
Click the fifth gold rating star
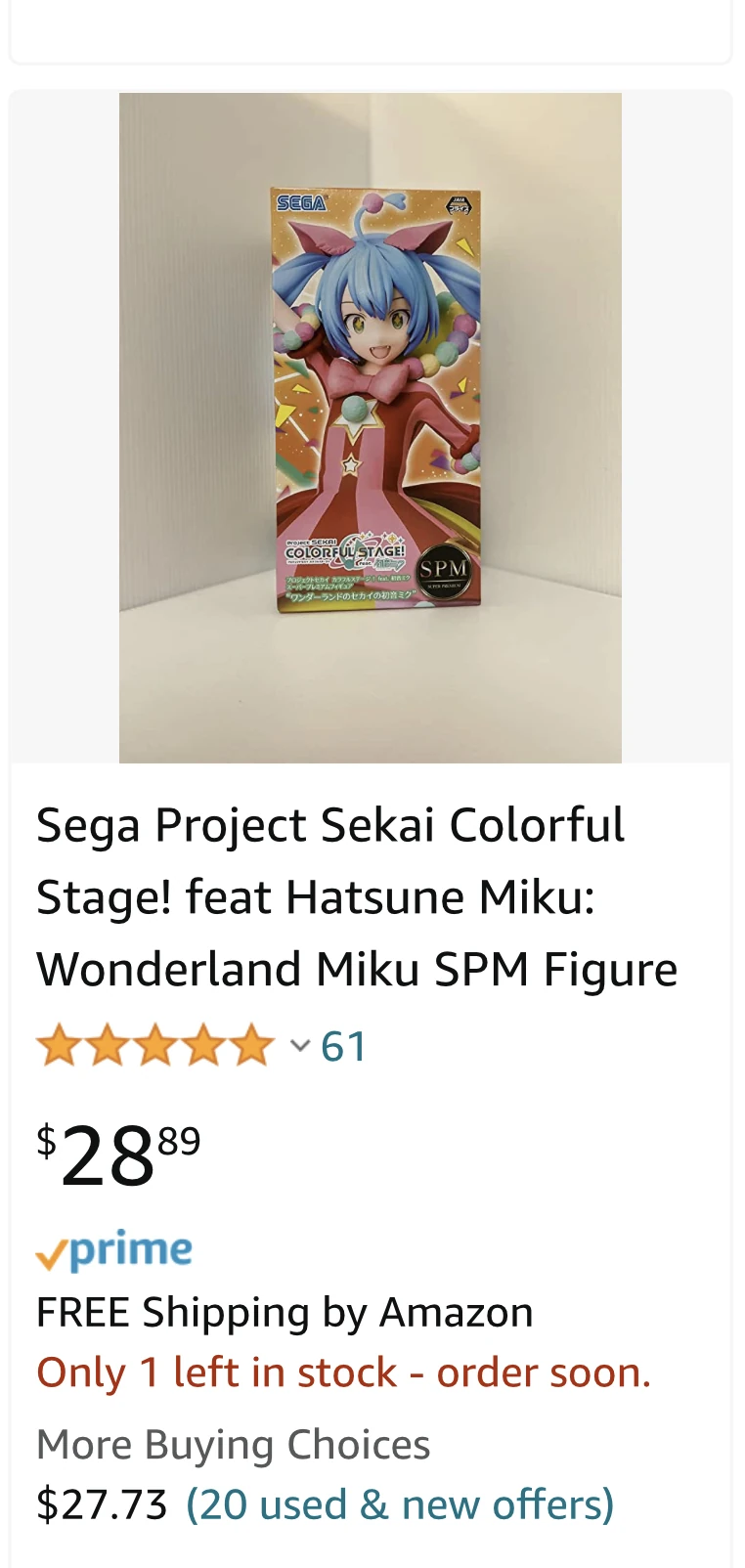click(253, 1046)
